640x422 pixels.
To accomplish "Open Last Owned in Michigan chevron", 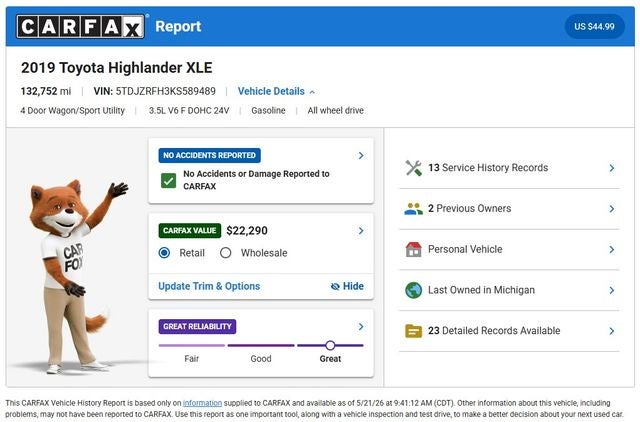I will (611, 290).
